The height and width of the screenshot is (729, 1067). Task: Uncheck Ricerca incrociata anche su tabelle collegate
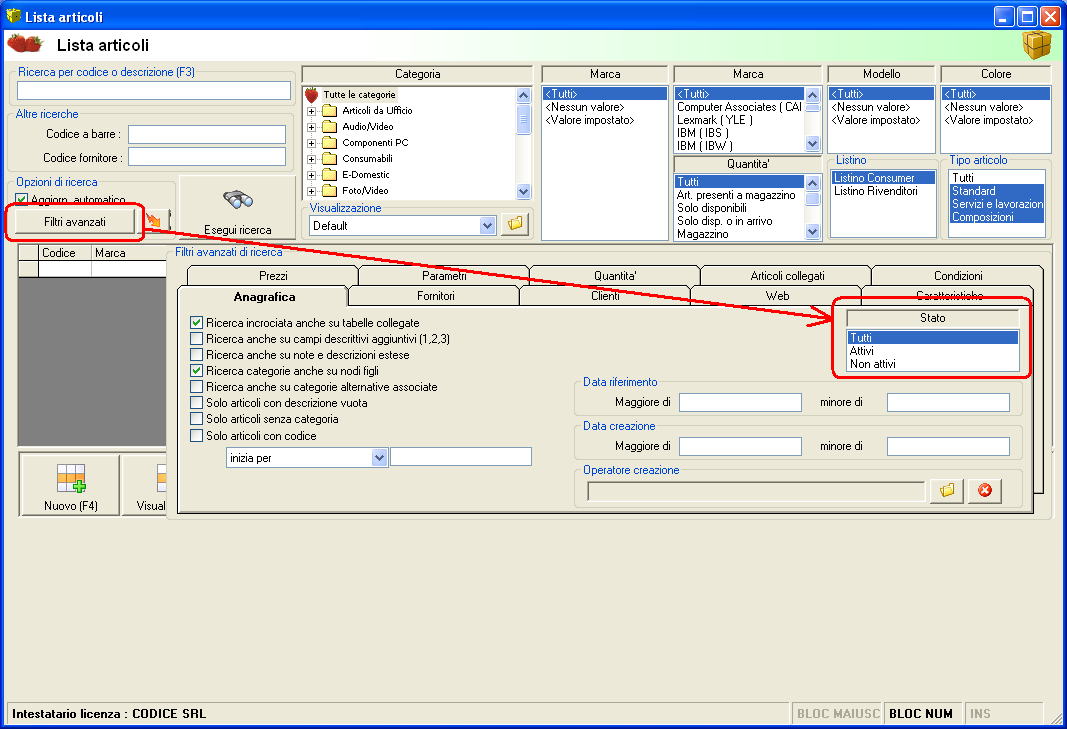coord(197,323)
